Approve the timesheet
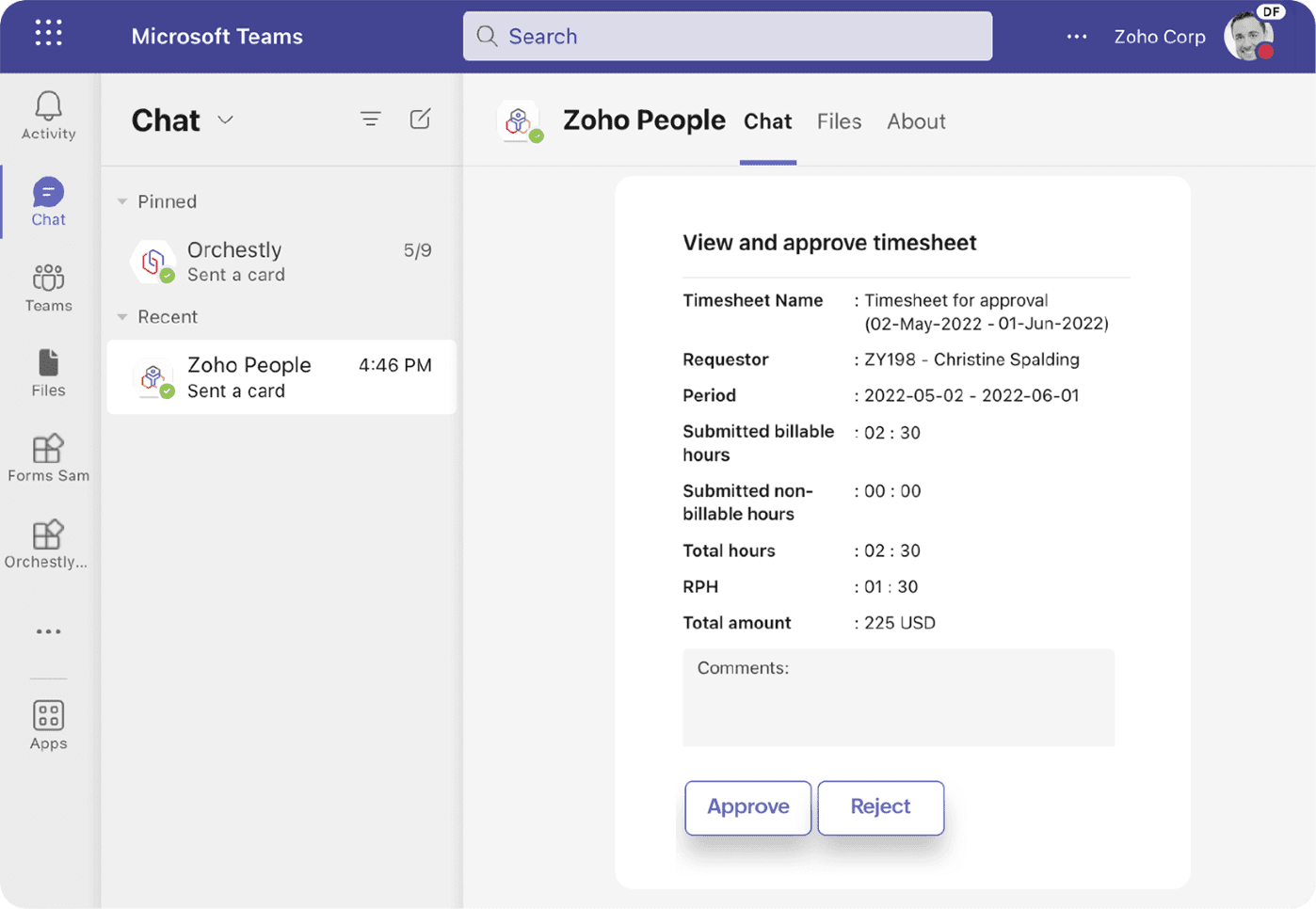Screen dimensions: 1316x909 click(x=747, y=807)
